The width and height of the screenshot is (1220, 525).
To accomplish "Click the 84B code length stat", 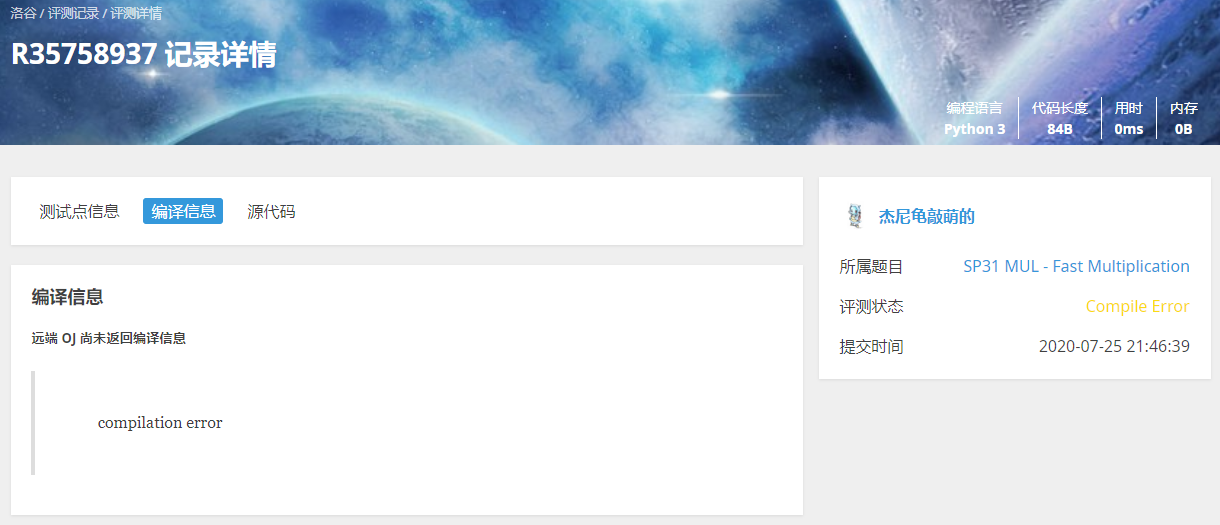I will [x=1060, y=129].
